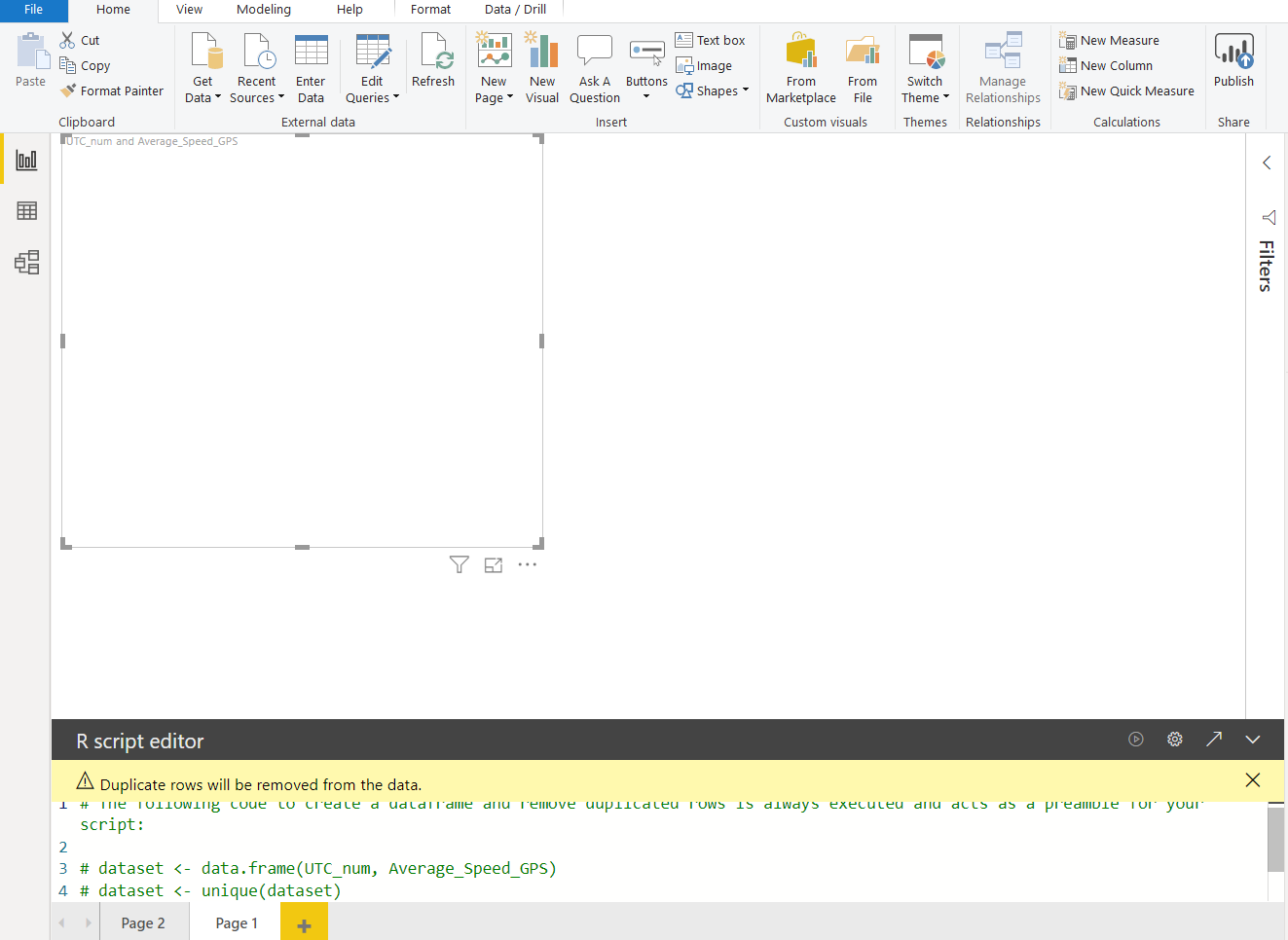Select the Home ribbon tab
This screenshot has height=940, width=1288.
point(113,10)
